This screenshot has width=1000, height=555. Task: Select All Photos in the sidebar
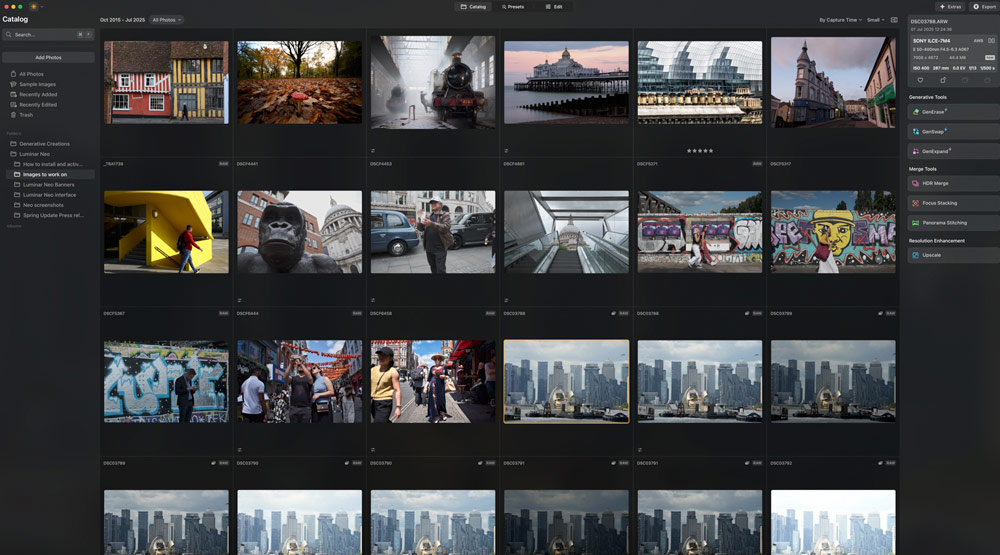pyautogui.click(x=27, y=74)
